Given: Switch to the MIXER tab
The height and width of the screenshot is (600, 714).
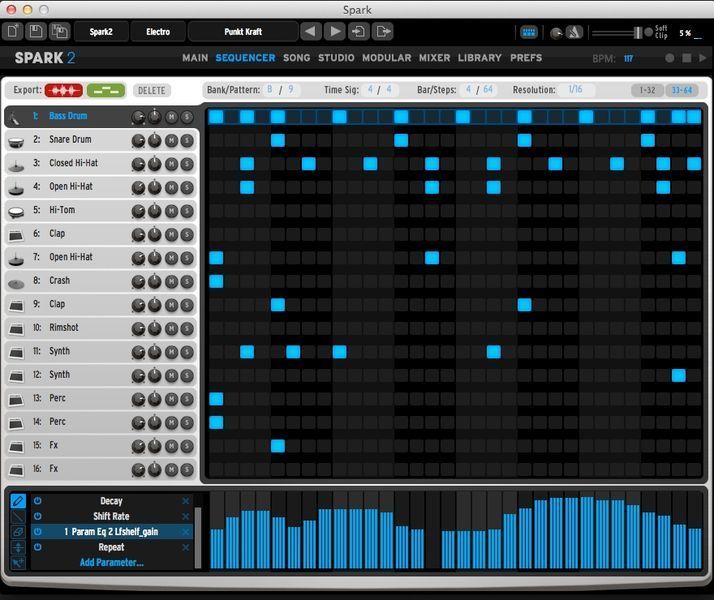Looking at the screenshot, I should (x=434, y=58).
